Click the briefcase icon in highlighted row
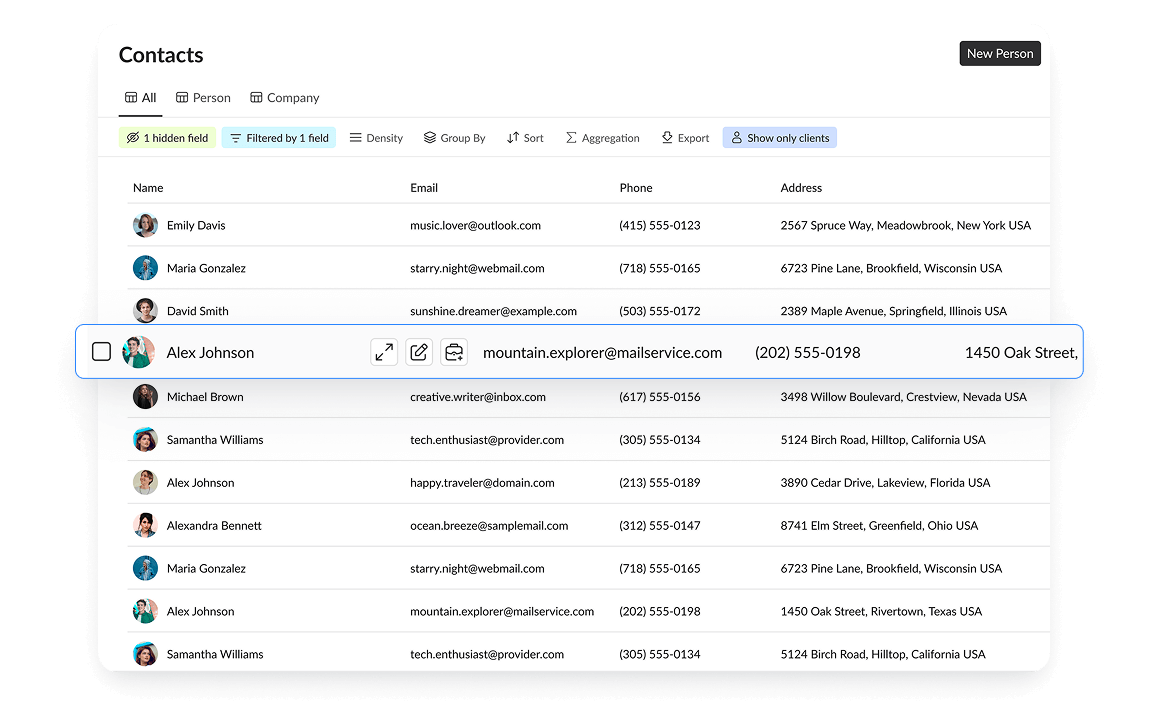Image resolution: width=1160 pixels, height=728 pixels. pos(454,352)
